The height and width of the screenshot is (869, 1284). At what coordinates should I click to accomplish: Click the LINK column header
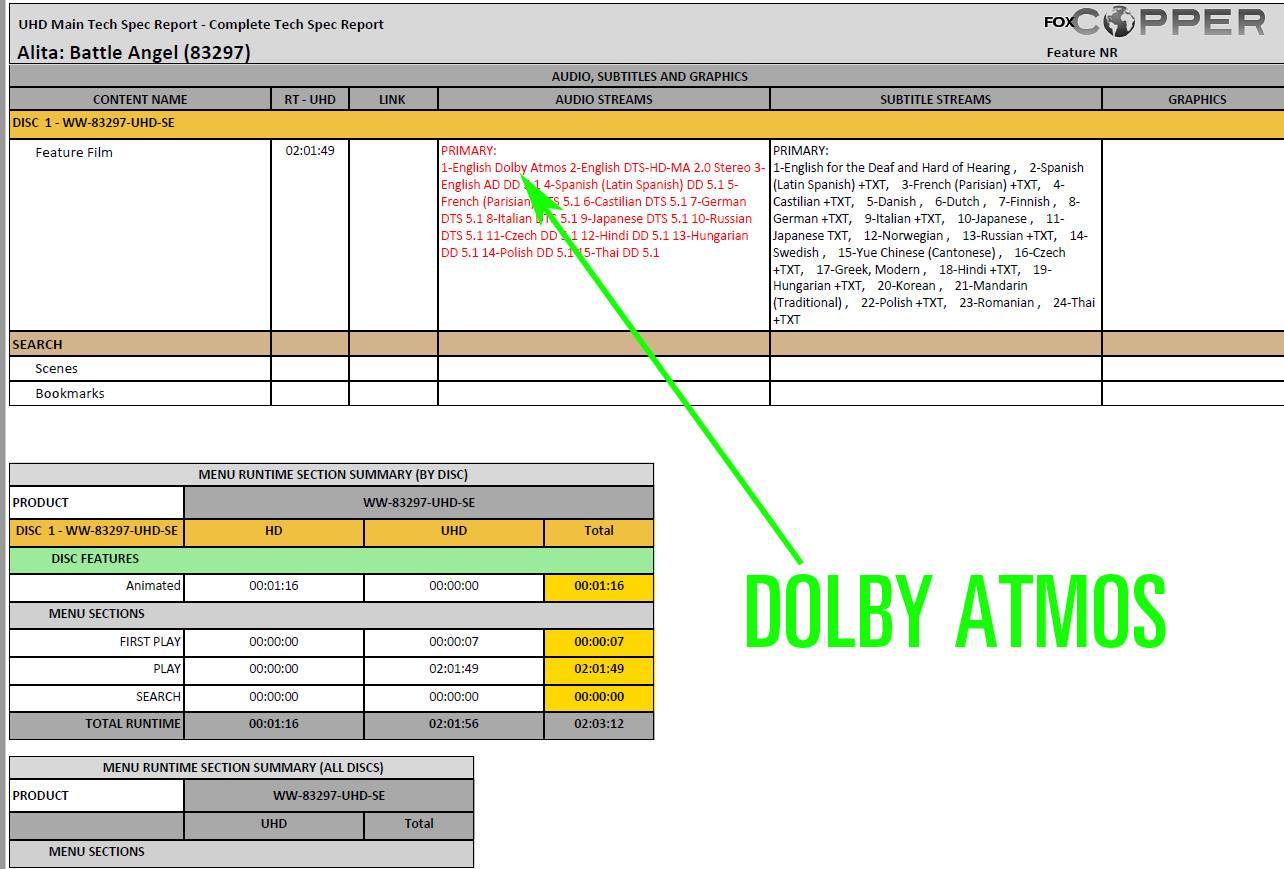point(393,99)
